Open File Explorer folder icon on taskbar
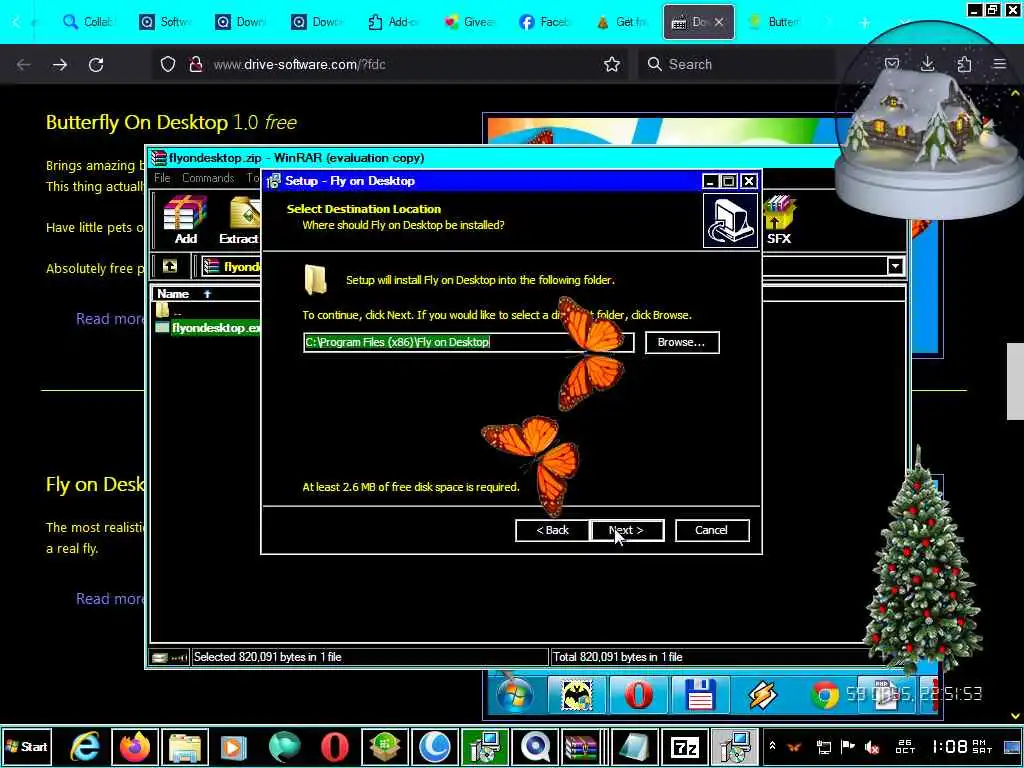The height and width of the screenshot is (768, 1024). [x=185, y=746]
